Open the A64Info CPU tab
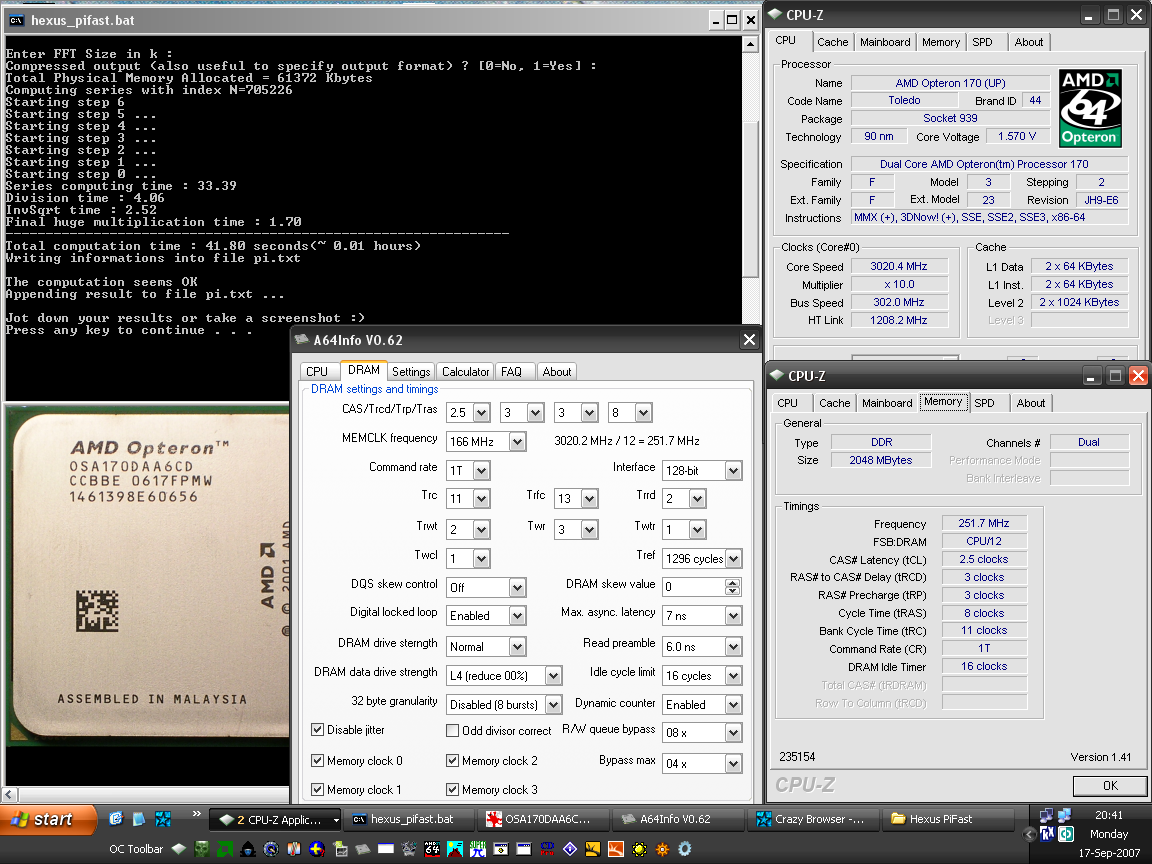The width and height of the screenshot is (1152, 864). tap(317, 372)
